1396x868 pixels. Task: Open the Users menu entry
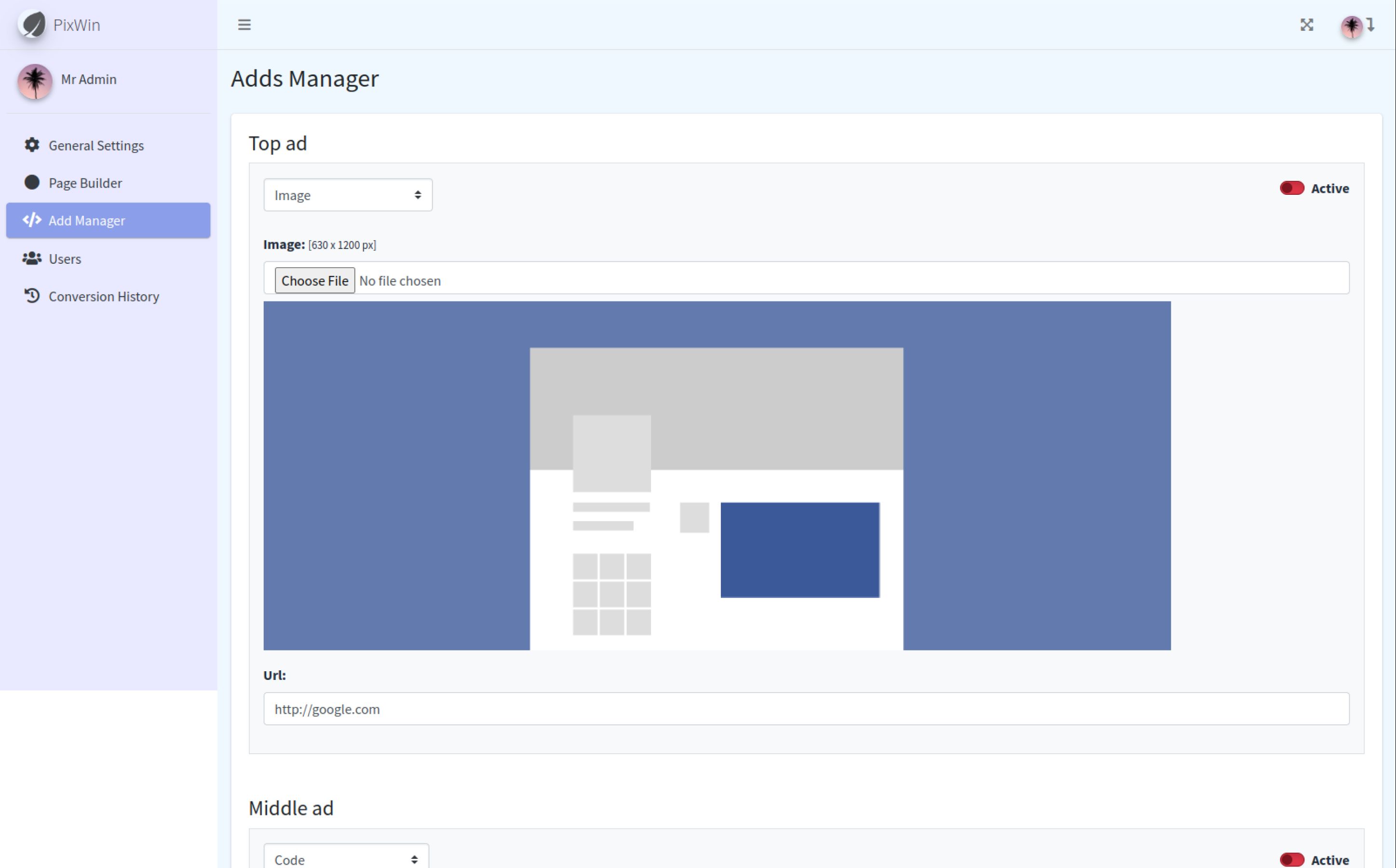tap(64, 259)
